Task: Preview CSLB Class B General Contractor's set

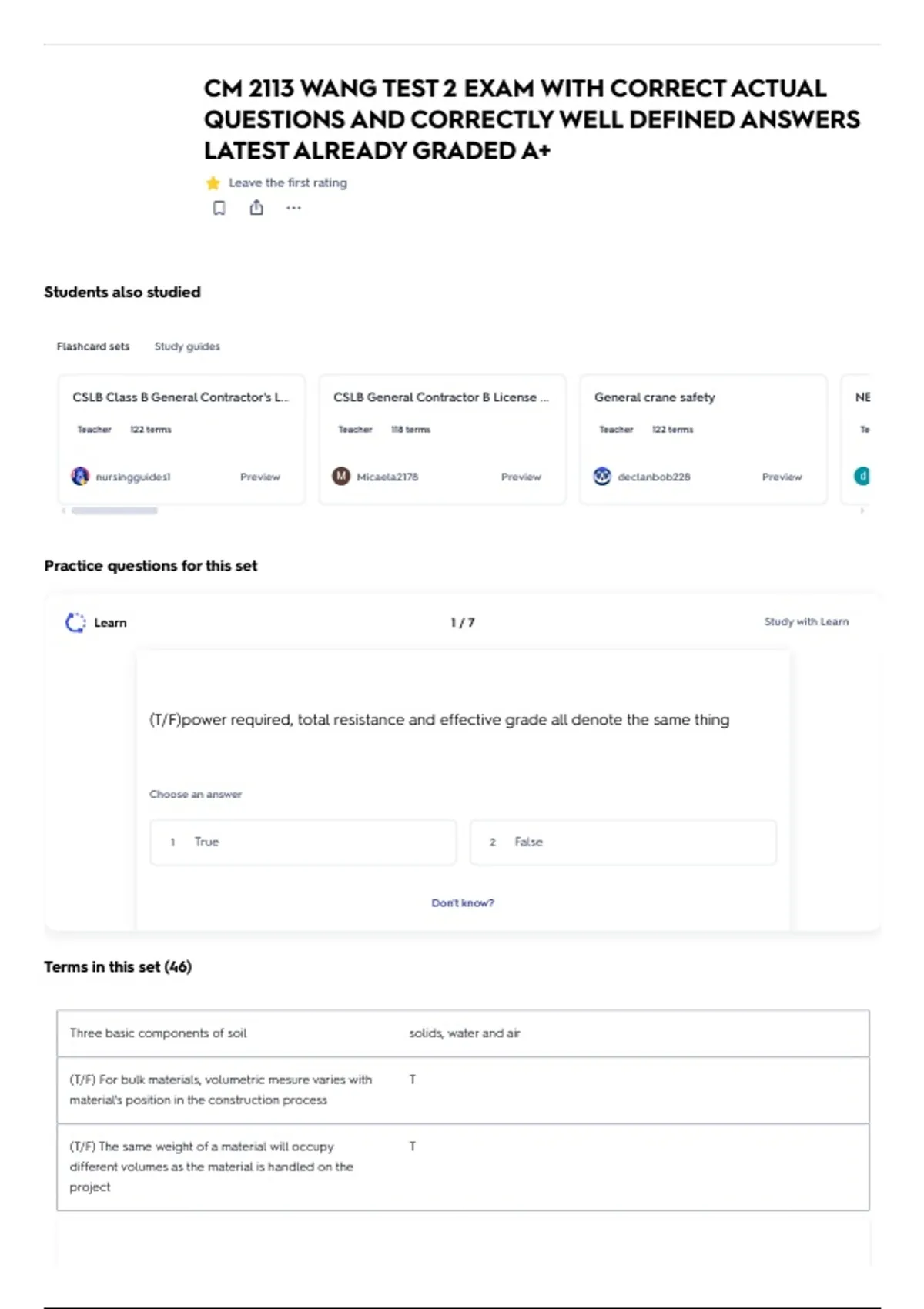Action: pos(260,477)
